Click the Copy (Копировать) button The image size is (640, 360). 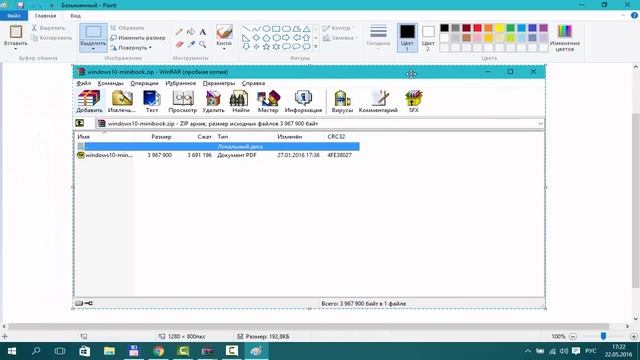click(x=51, y=38)
